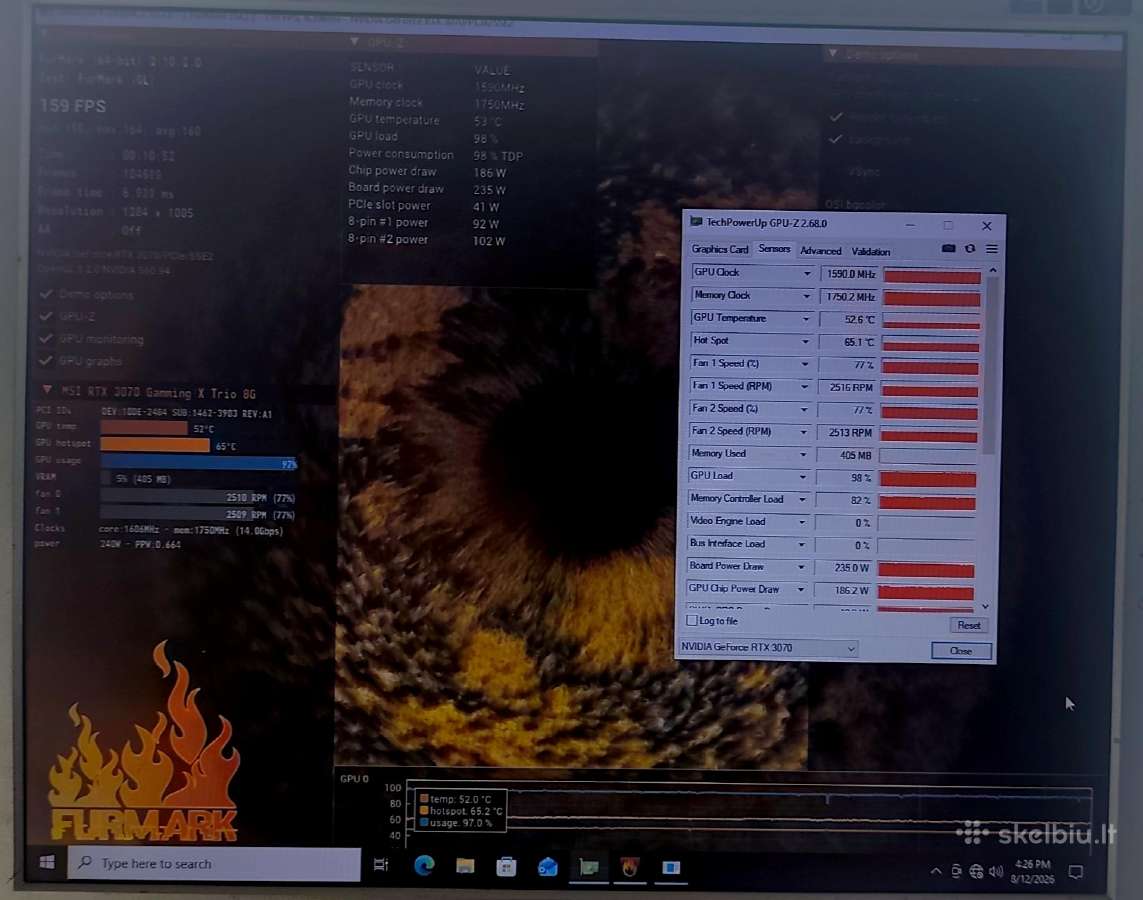Click the Close button in GPU-Z
Screen dimensions: 1143x900
point(961,651)
